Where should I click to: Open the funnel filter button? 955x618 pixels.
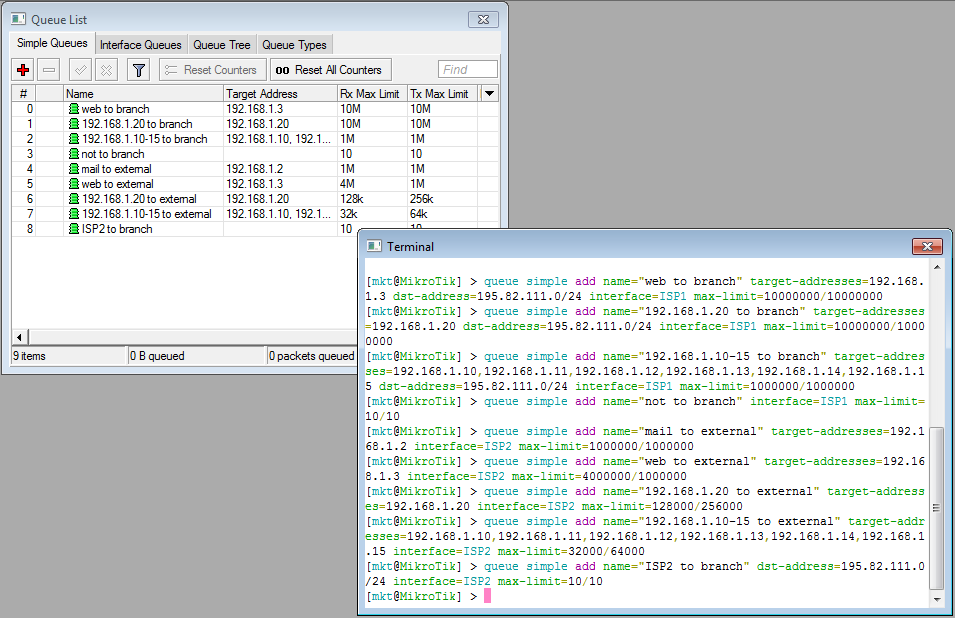(x=139, y=70)
